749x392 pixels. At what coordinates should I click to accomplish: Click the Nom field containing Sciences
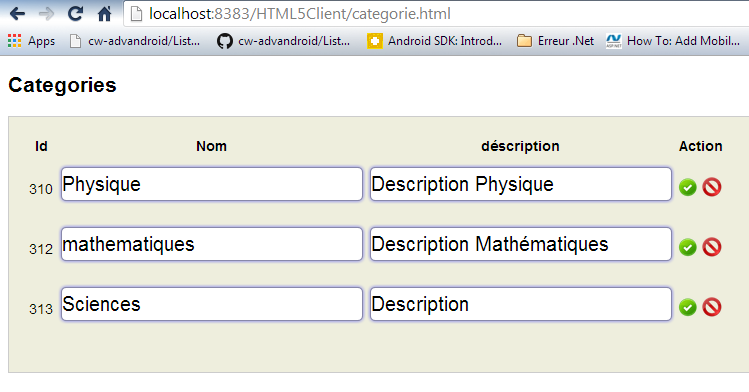click(x=212, y=304)
